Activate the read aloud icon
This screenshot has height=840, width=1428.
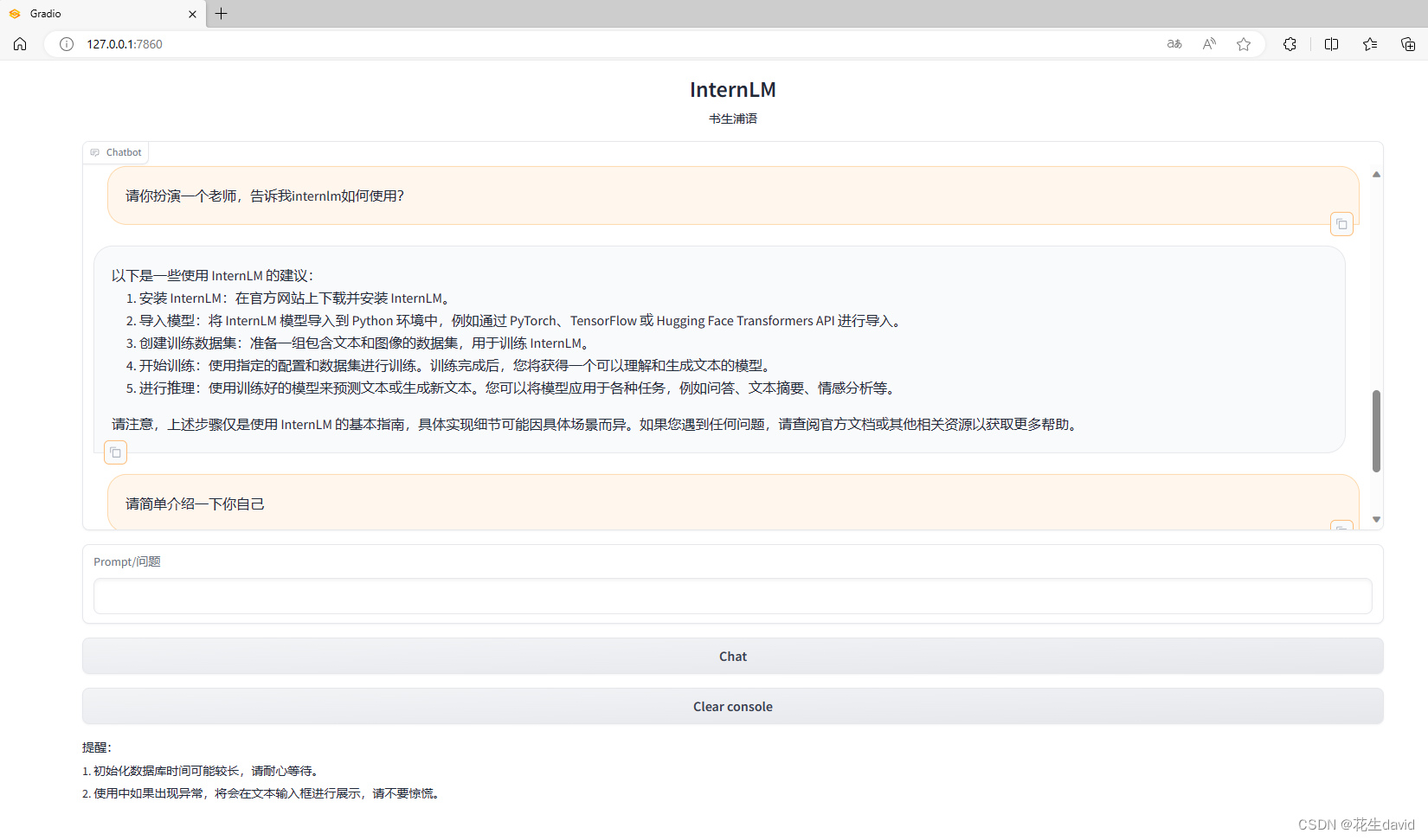pos(1209,44)
